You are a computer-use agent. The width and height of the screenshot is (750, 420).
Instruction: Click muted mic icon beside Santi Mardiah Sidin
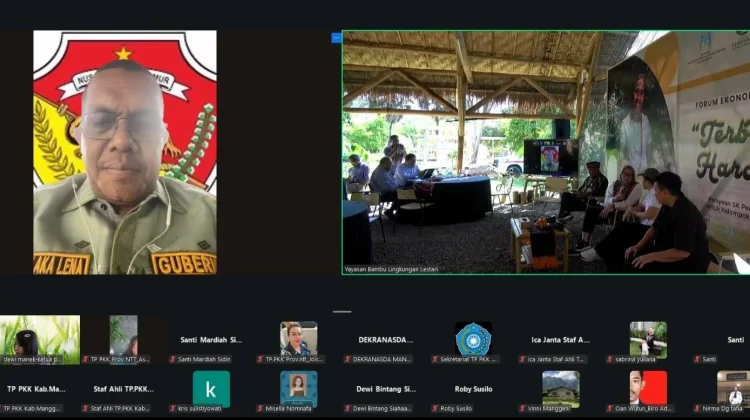point(173,359)
